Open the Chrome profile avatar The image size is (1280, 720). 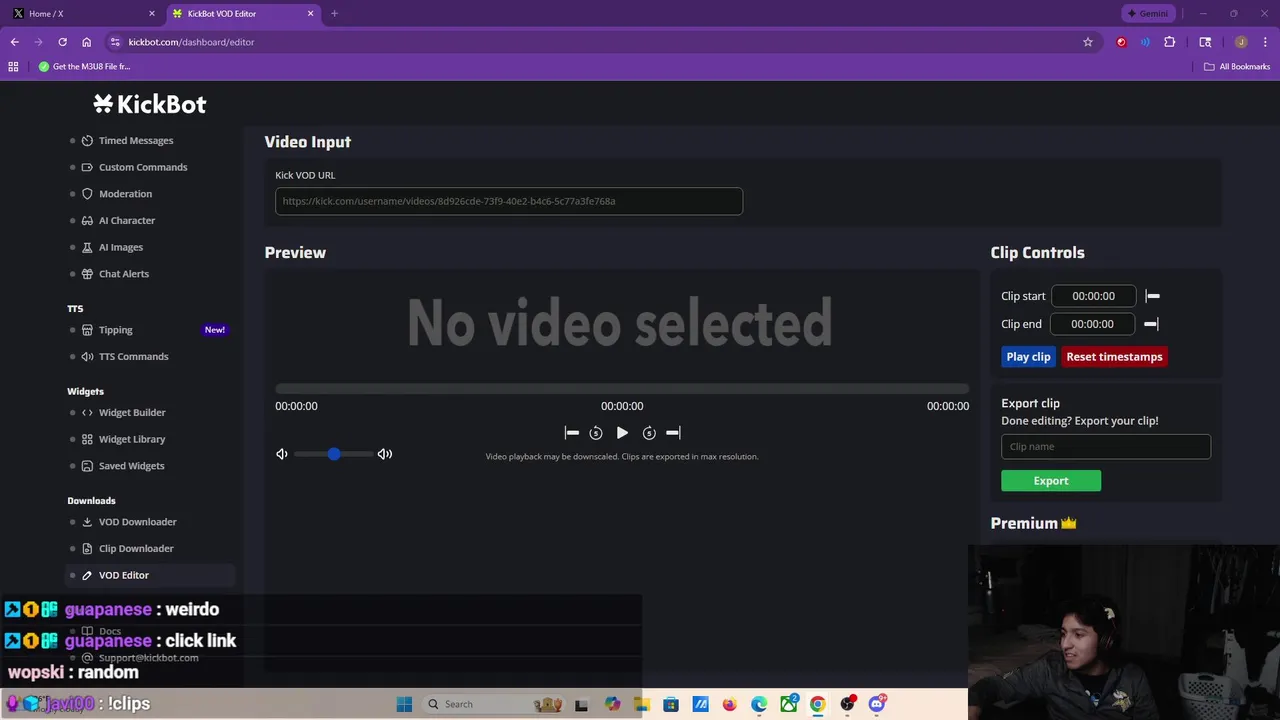tap(1241, 42)
